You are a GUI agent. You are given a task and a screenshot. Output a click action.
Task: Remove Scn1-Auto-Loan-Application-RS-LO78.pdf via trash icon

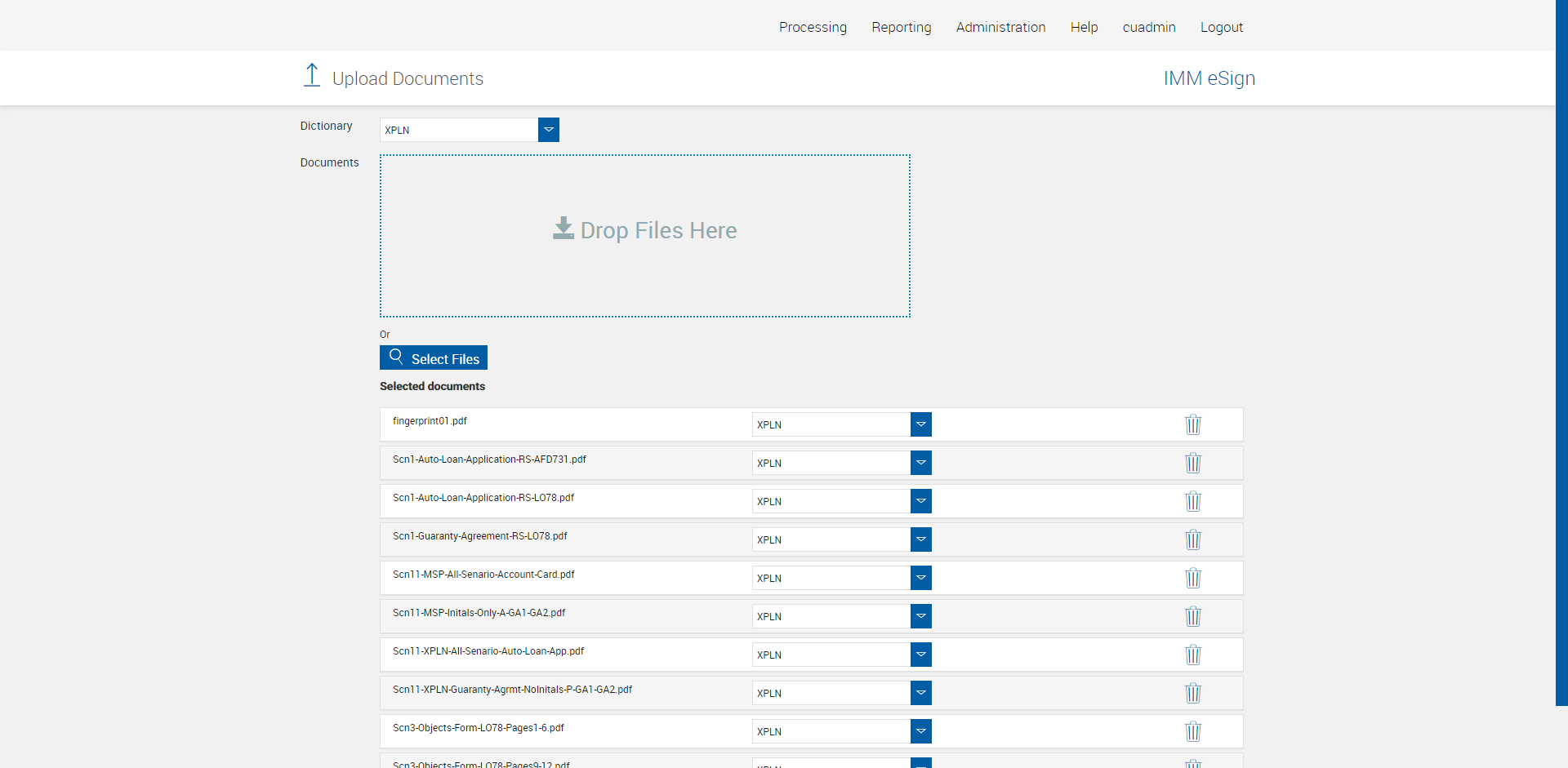pyautogui.click(x=1192, y=501)
